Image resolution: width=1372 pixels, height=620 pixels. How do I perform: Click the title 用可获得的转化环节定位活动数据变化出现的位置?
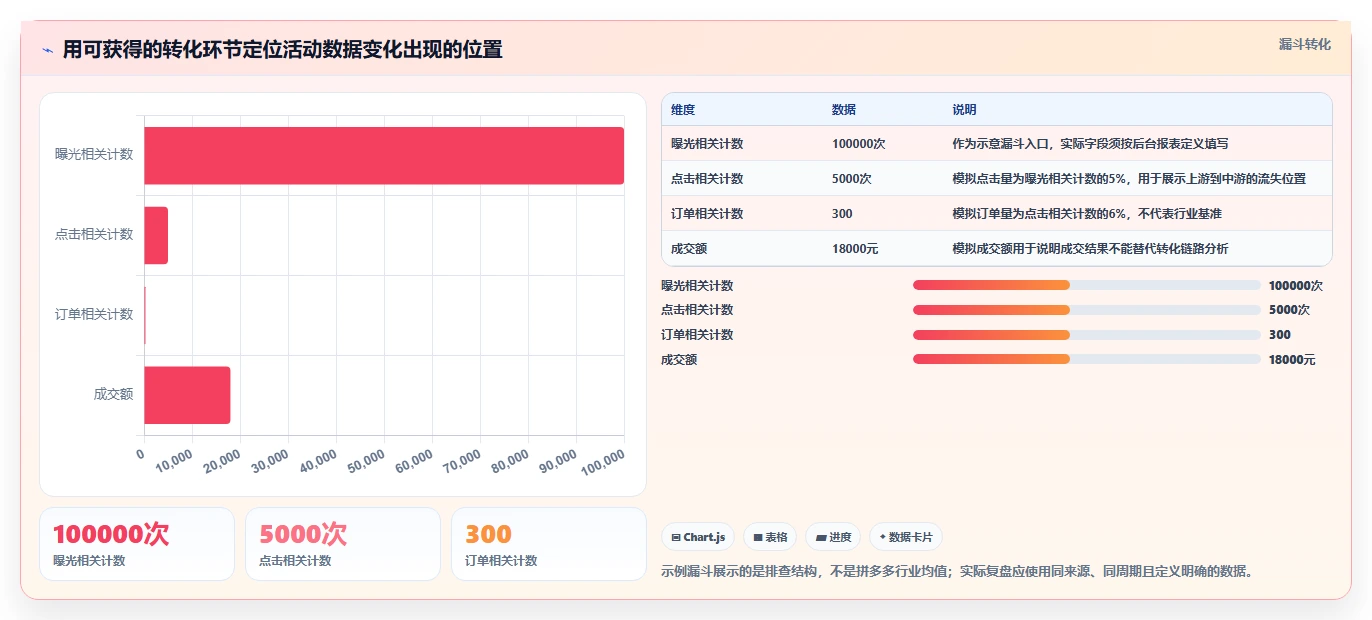click(282, 49)
